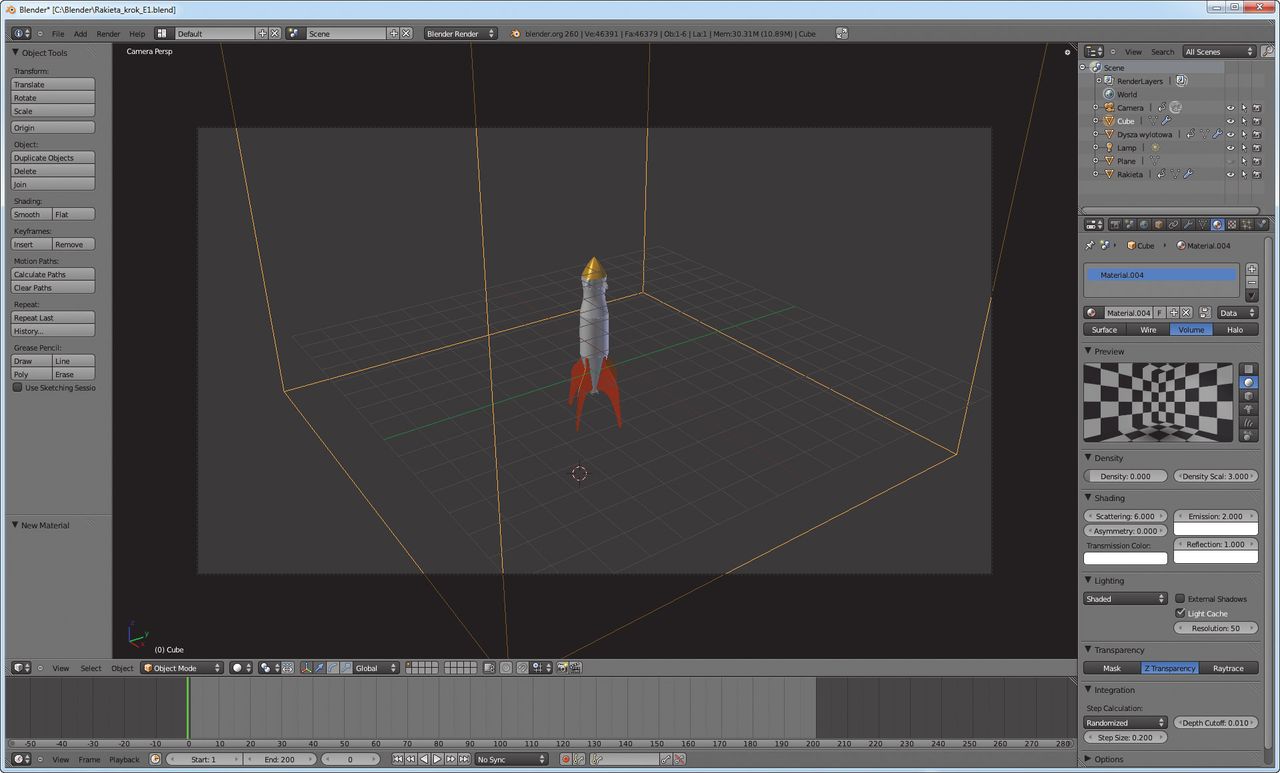This screenshot has height=773, width=1280.
Task: Open the World properties tab icon
Action: point(1144,225)
